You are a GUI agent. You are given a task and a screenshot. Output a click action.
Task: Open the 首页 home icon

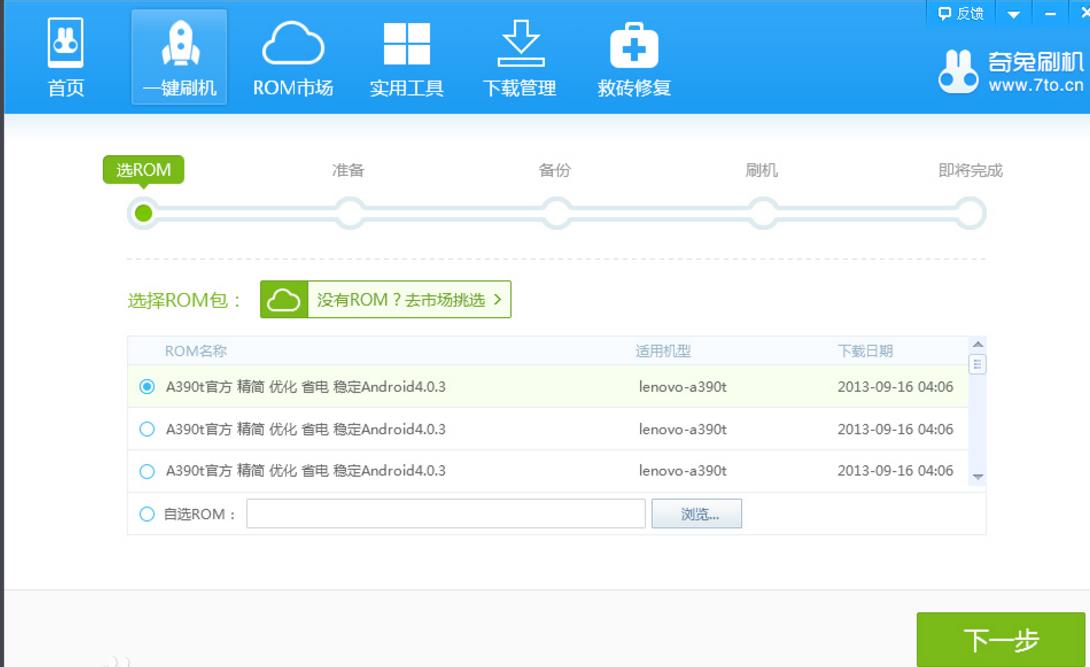point(66,46)
